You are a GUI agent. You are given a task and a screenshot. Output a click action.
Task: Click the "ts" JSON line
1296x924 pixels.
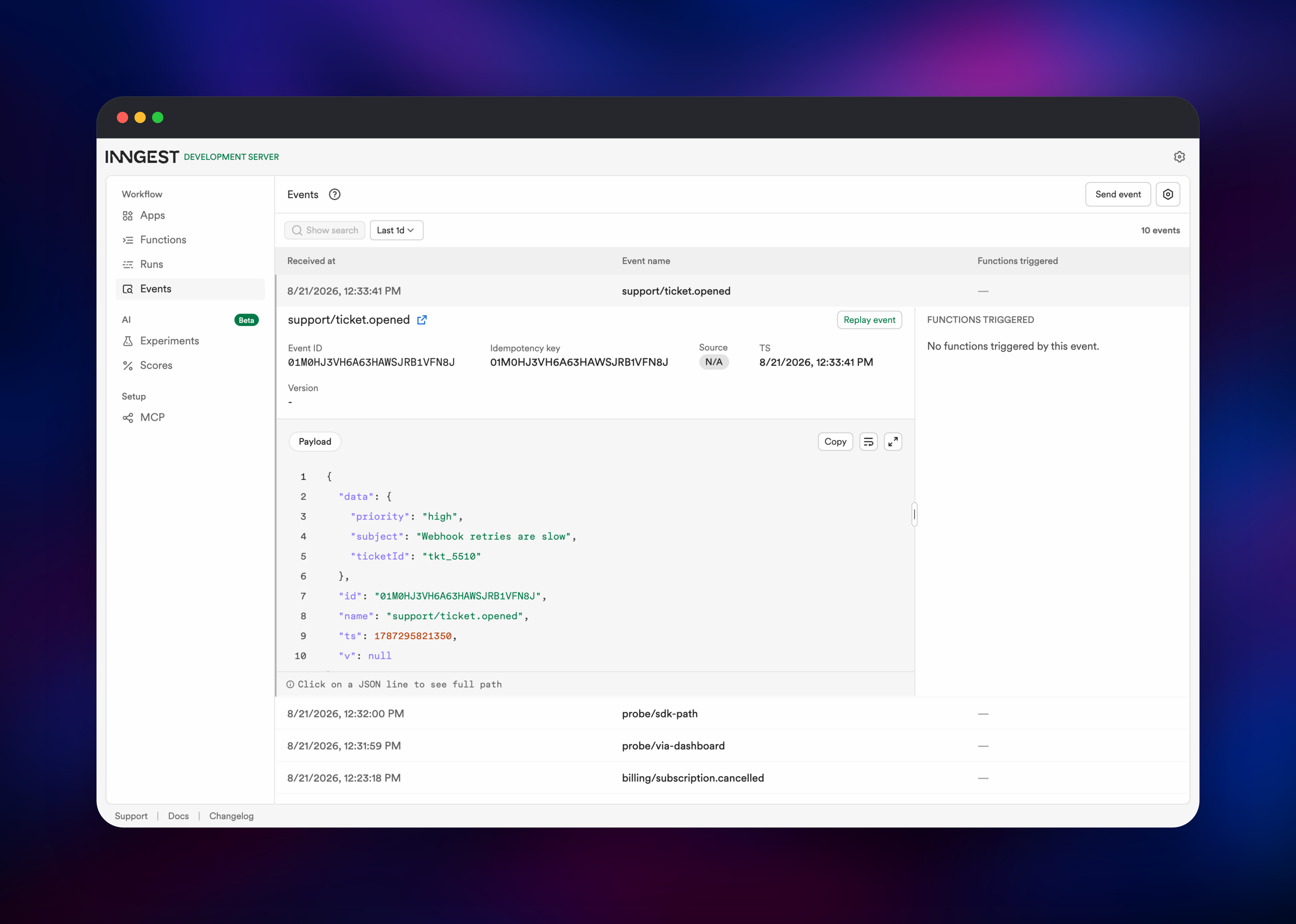click(398, 636)
